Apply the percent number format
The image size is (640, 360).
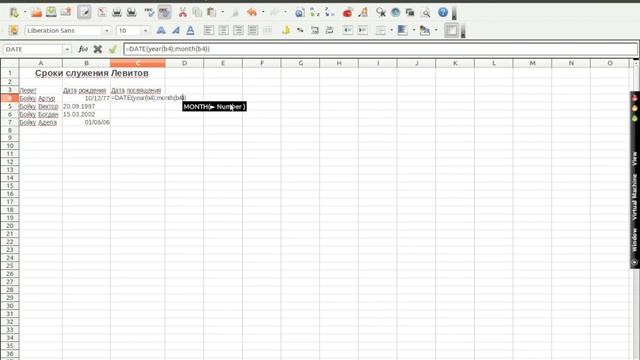[300, 30]
